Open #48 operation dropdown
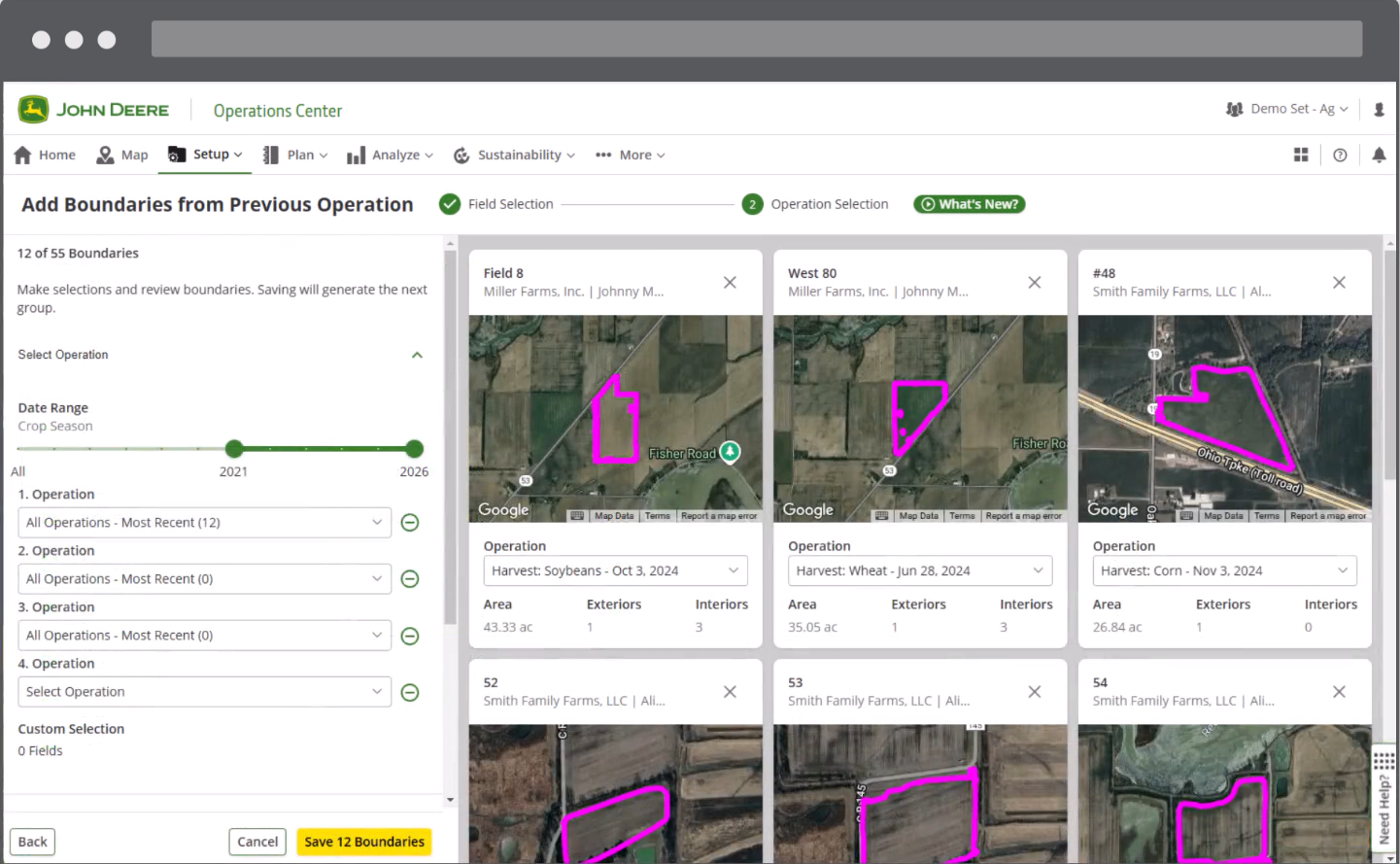Viewport: 1400px width, 864px height. (1225, 570)
